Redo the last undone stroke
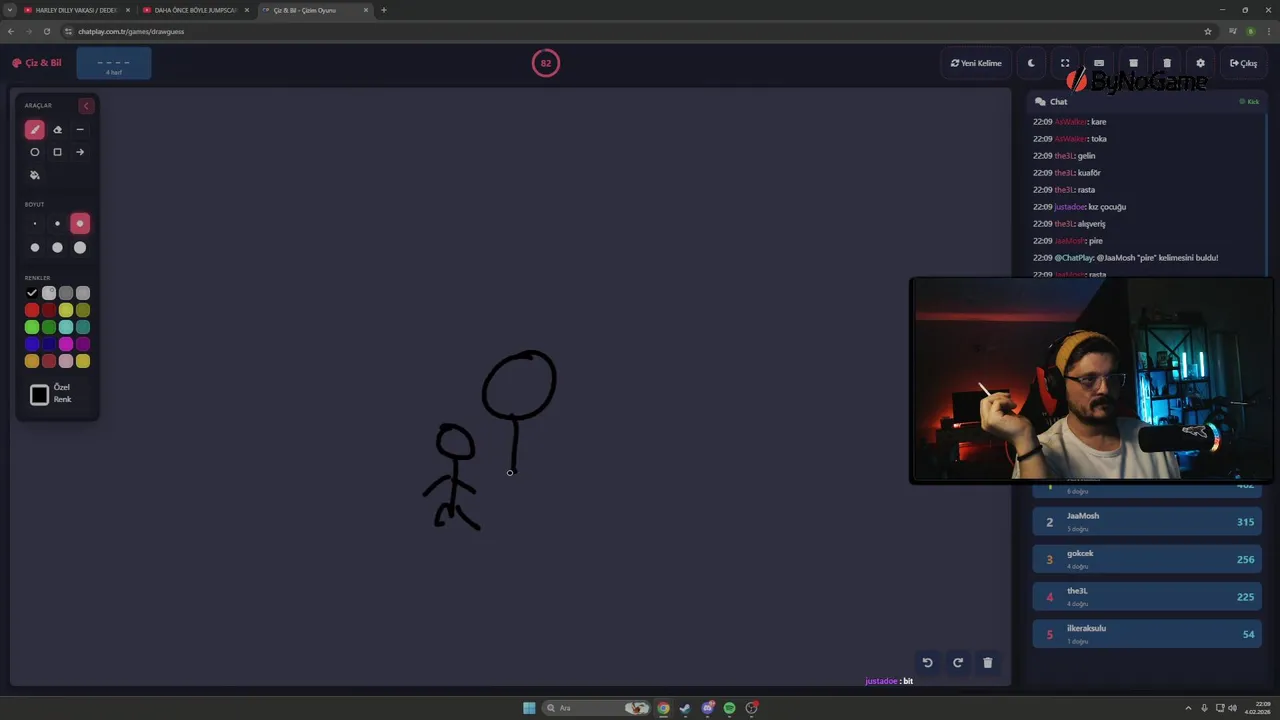This screenshot has width=1280, height=720. [x=957, y=662]
